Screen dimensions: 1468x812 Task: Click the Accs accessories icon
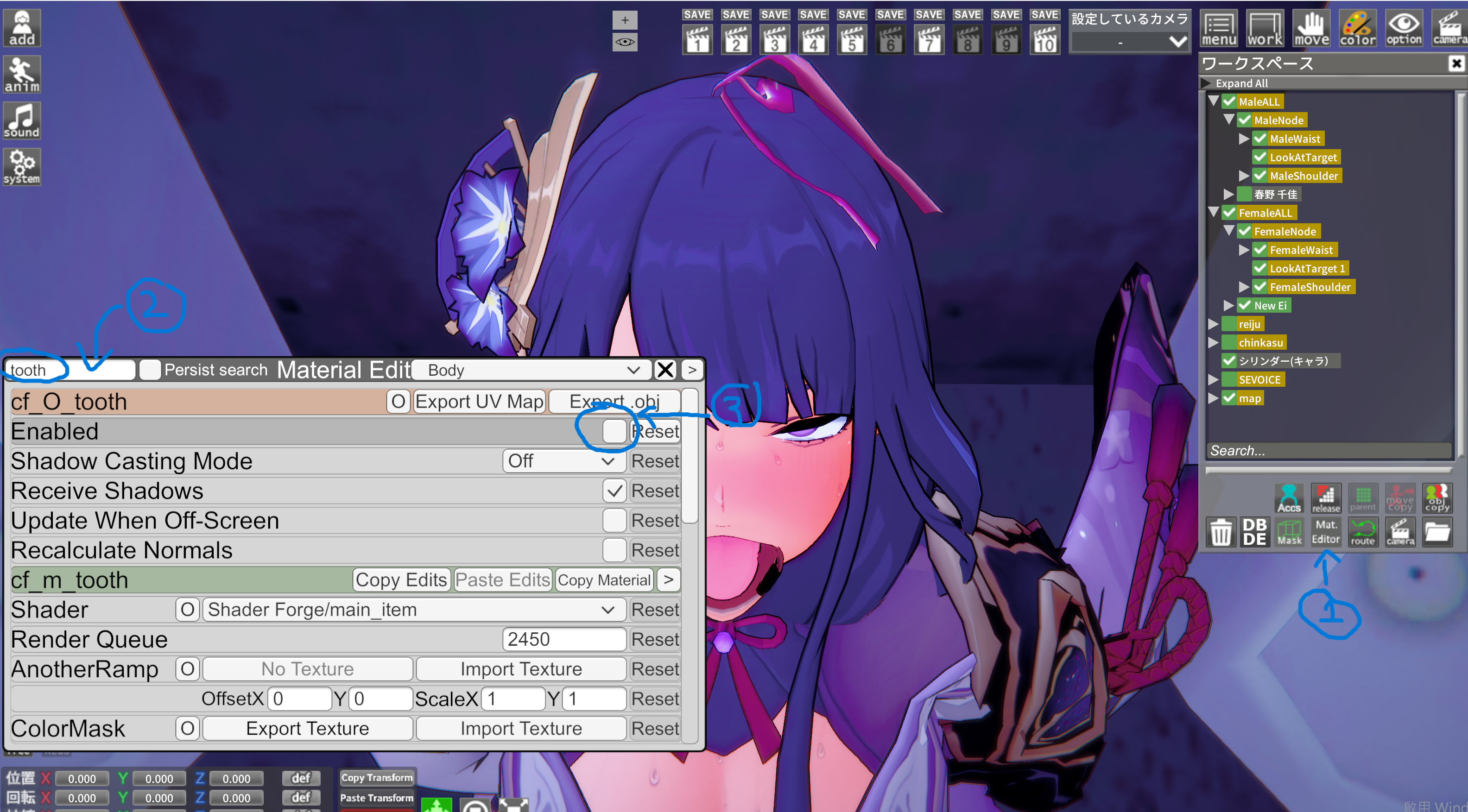1289,498
